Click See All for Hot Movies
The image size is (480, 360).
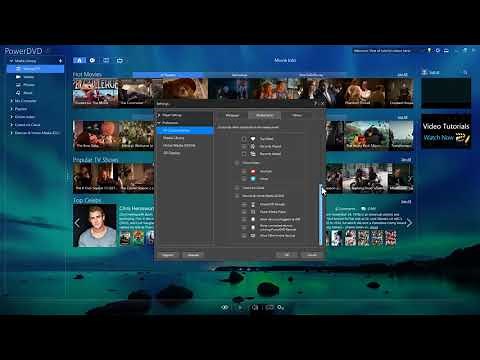coord(402,75)
